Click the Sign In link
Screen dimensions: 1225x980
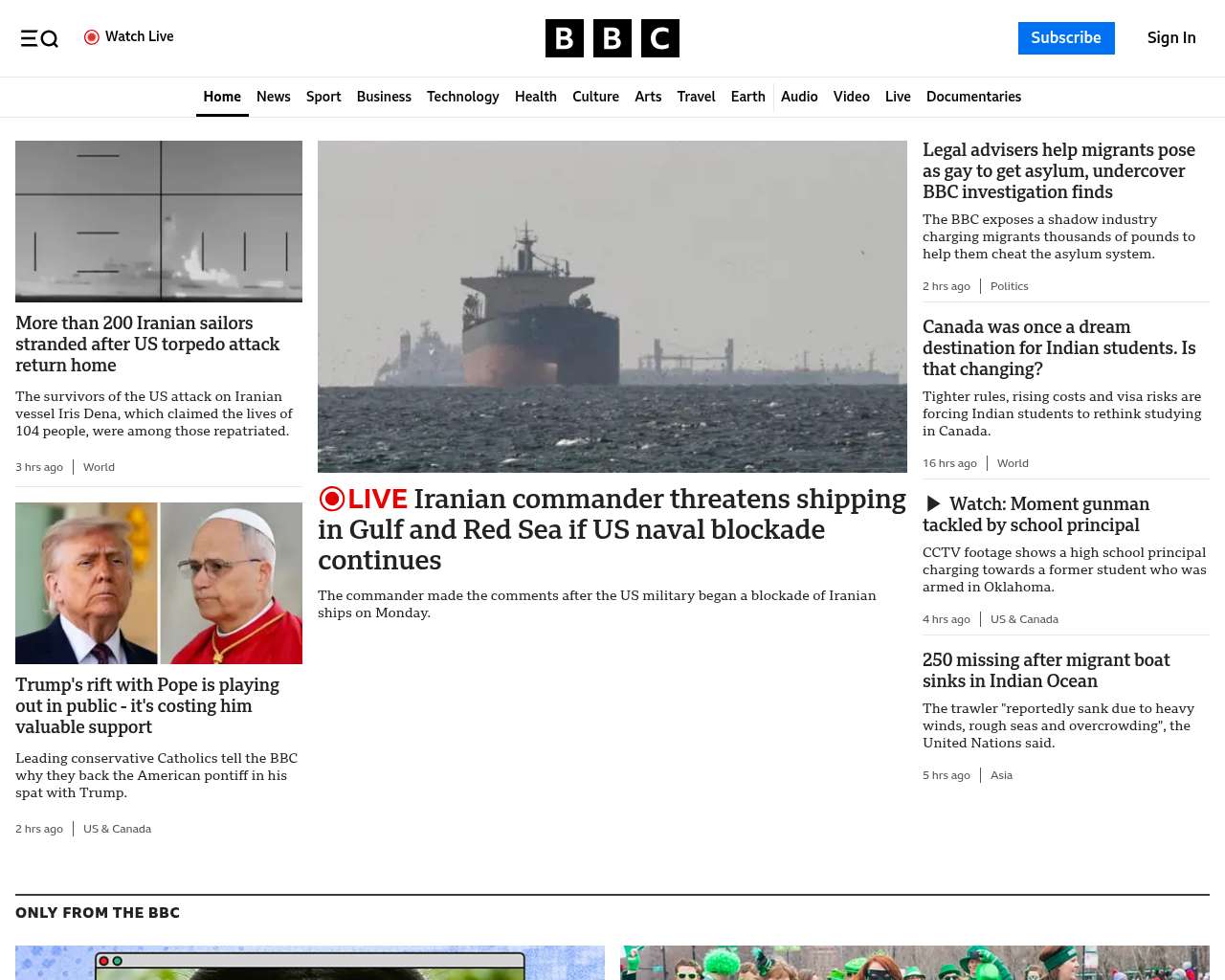(x=1170, y=38)
